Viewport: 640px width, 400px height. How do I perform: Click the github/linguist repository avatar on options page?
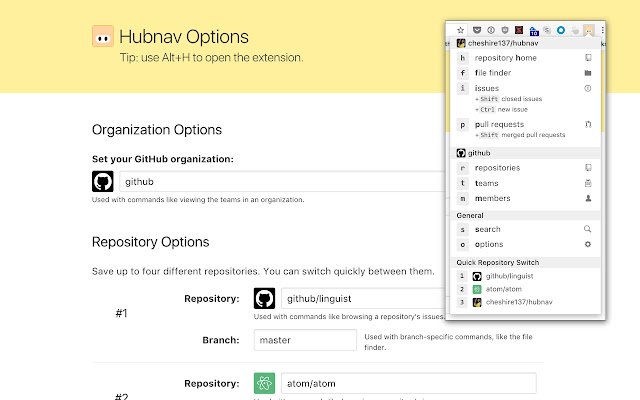click(x=264, y=298)
